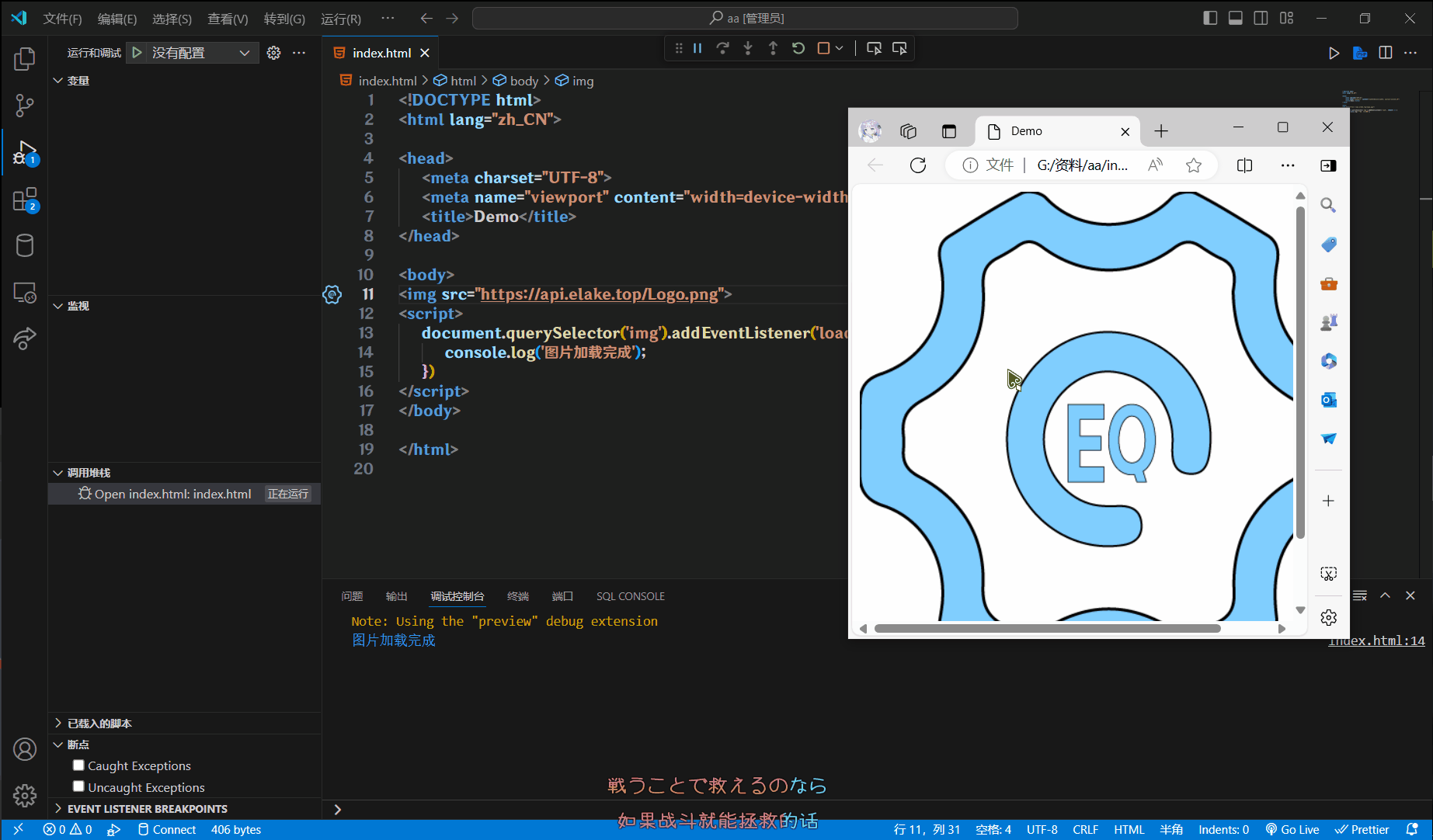Open 查看(V) menu
The height and width of the screenshot is (840, 1433).
click(228, 19)
